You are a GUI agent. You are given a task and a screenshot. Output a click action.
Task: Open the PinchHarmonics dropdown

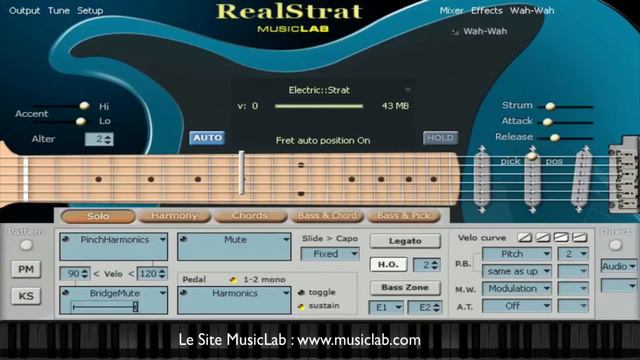tap(162, 240)
